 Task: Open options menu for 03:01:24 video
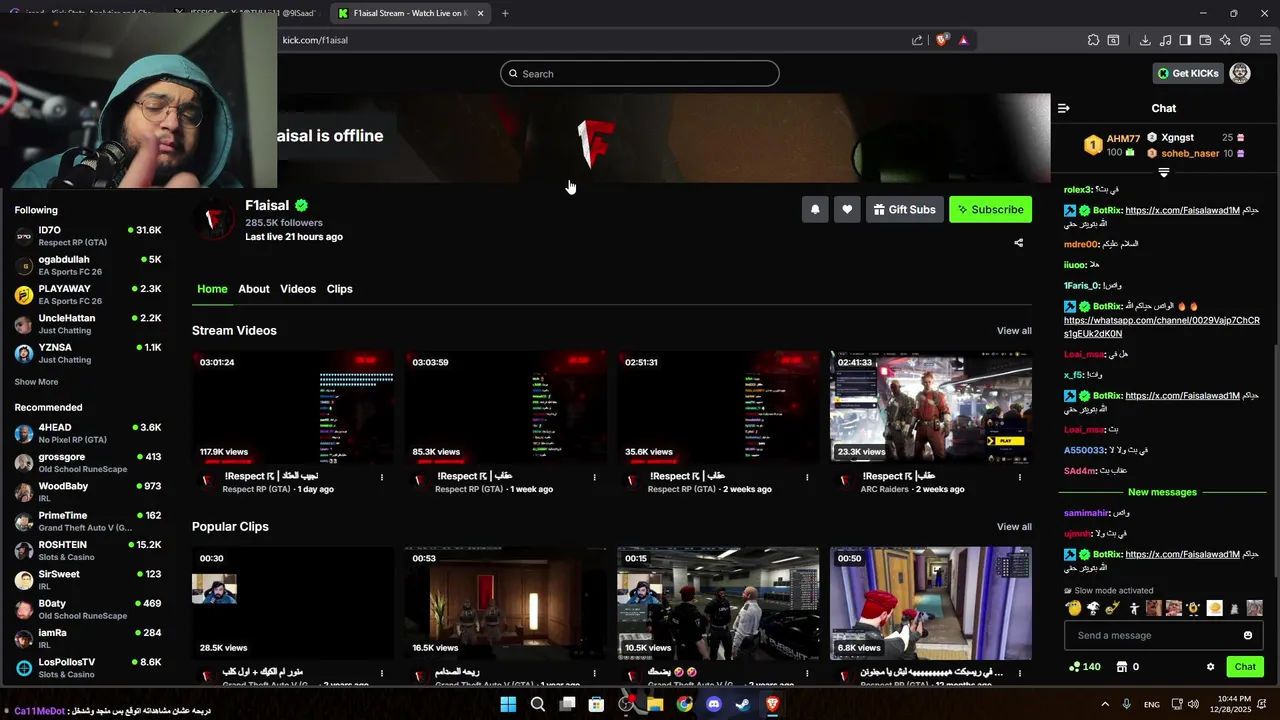coord(382,477)
